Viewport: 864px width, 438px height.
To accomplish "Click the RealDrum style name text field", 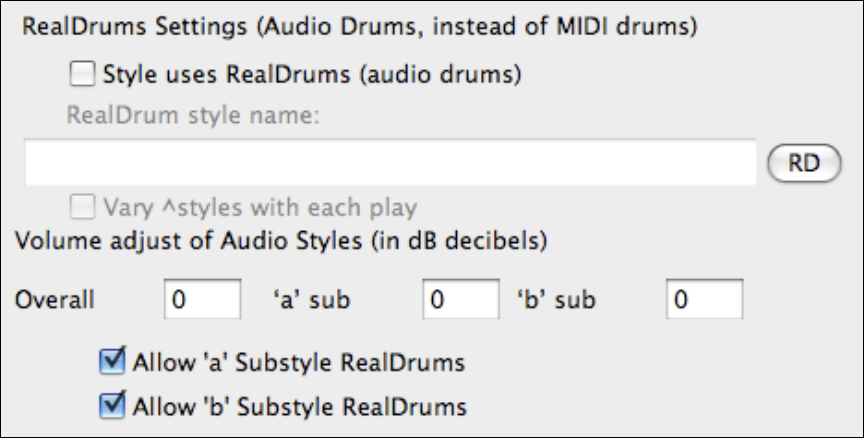I will [x=390, y=163].
